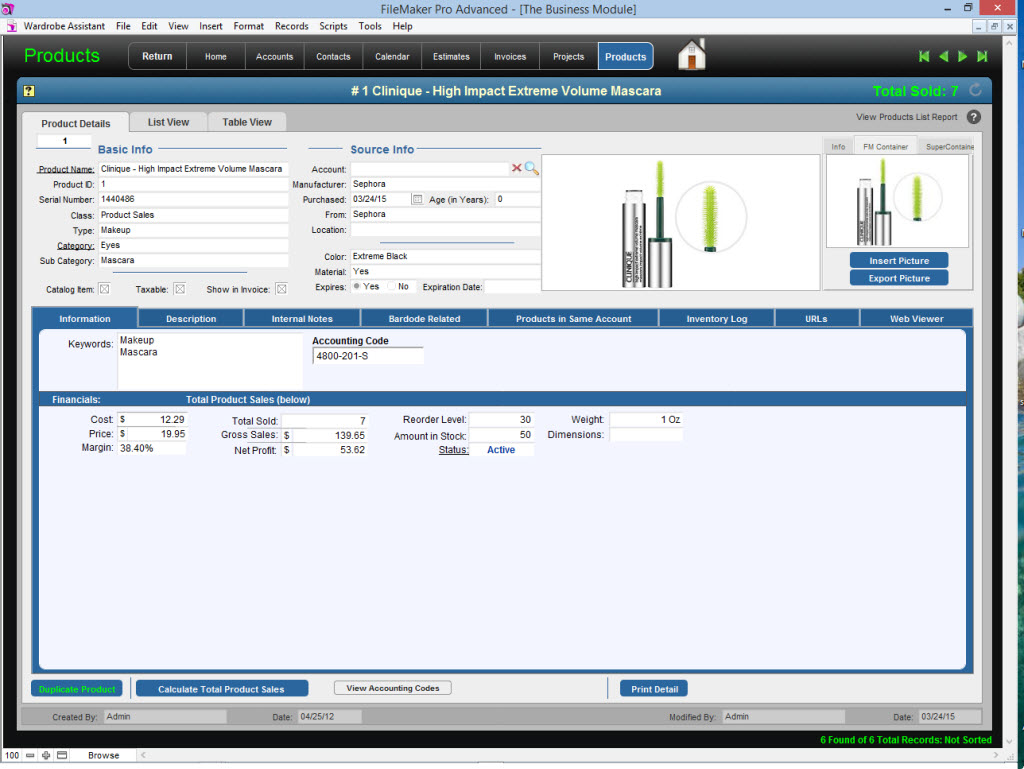Select the Yes radio for Expires
Screen dimensions: 1024x769
pos(357,286)
